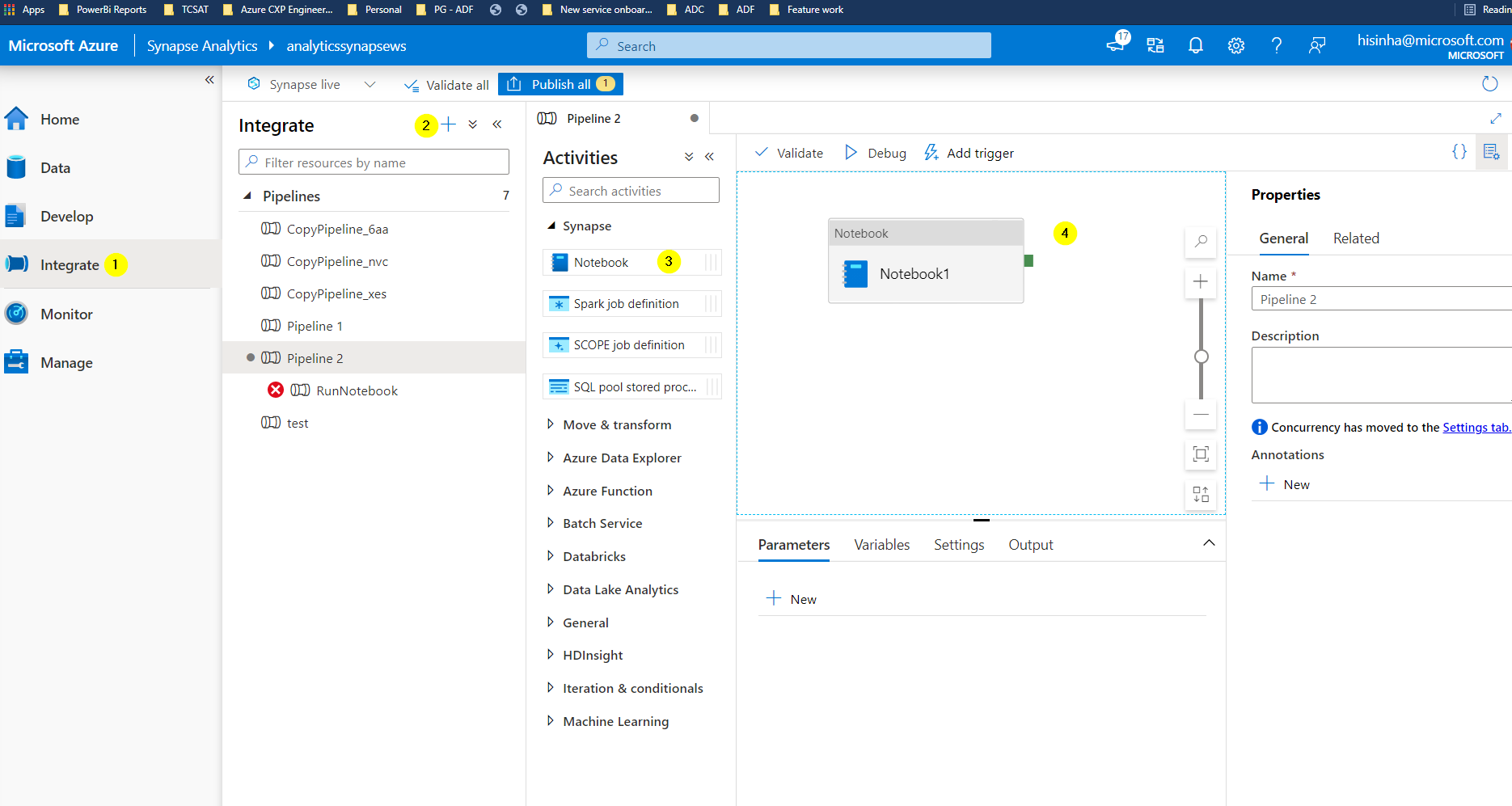Select the Parameters tab

click(x=794, y=545)
